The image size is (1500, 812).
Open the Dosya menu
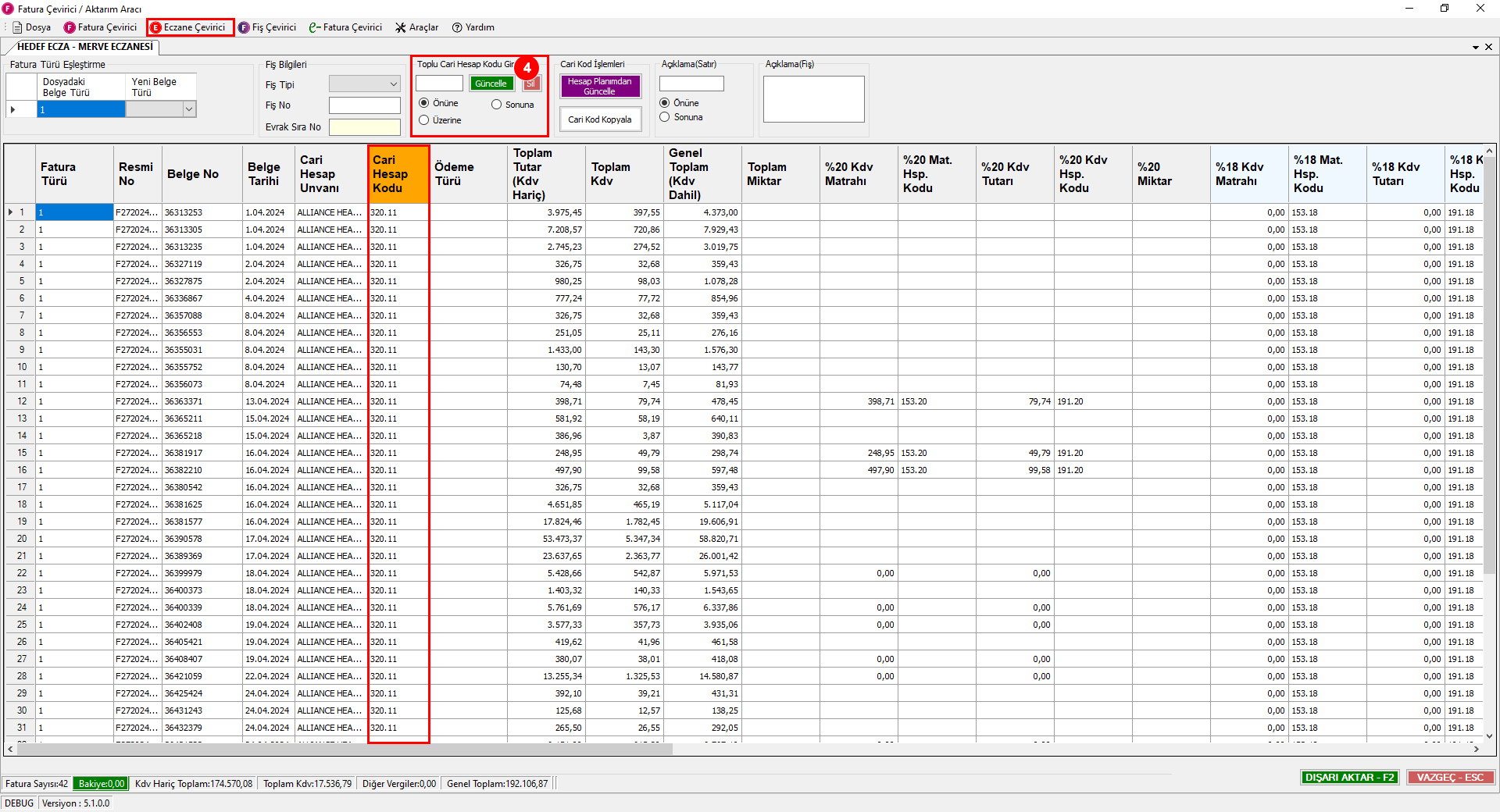[31, 27]
